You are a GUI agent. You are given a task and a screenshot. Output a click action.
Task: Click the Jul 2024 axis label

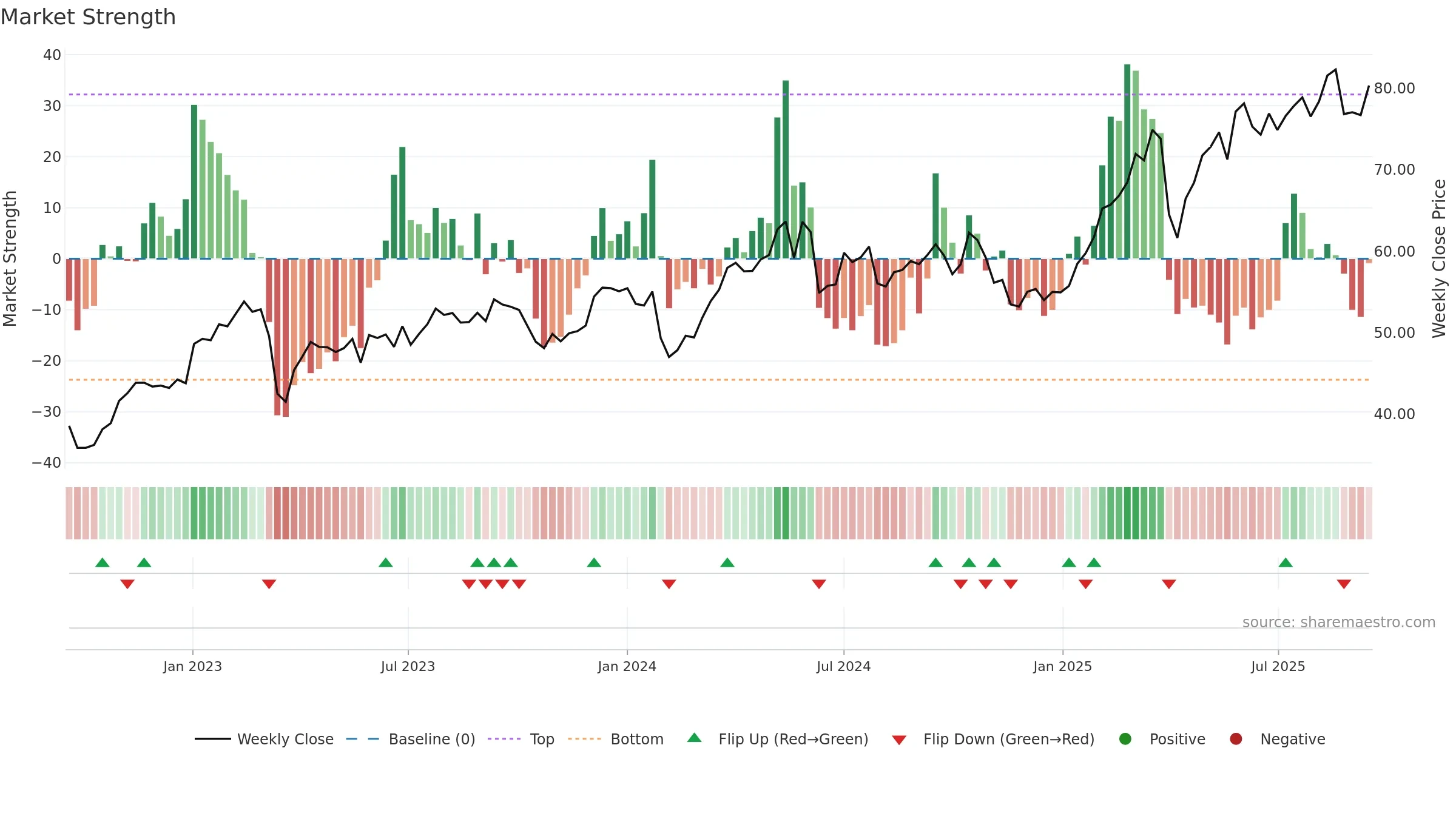tap(843, 666)
